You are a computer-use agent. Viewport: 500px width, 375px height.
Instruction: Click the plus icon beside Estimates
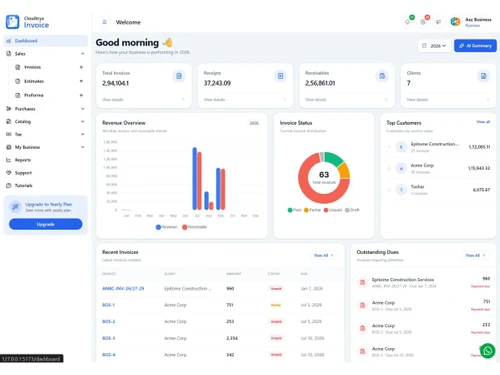pos(81,81)
